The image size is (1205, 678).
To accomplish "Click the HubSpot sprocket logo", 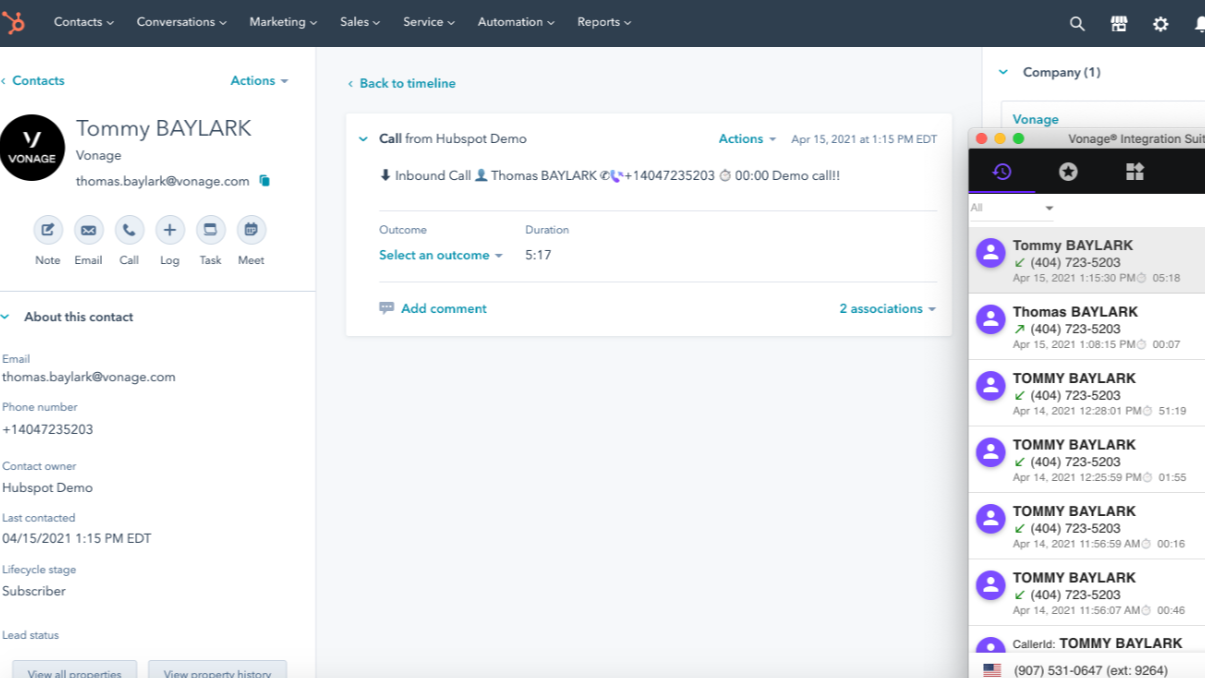I will click(x=12, y=22).
